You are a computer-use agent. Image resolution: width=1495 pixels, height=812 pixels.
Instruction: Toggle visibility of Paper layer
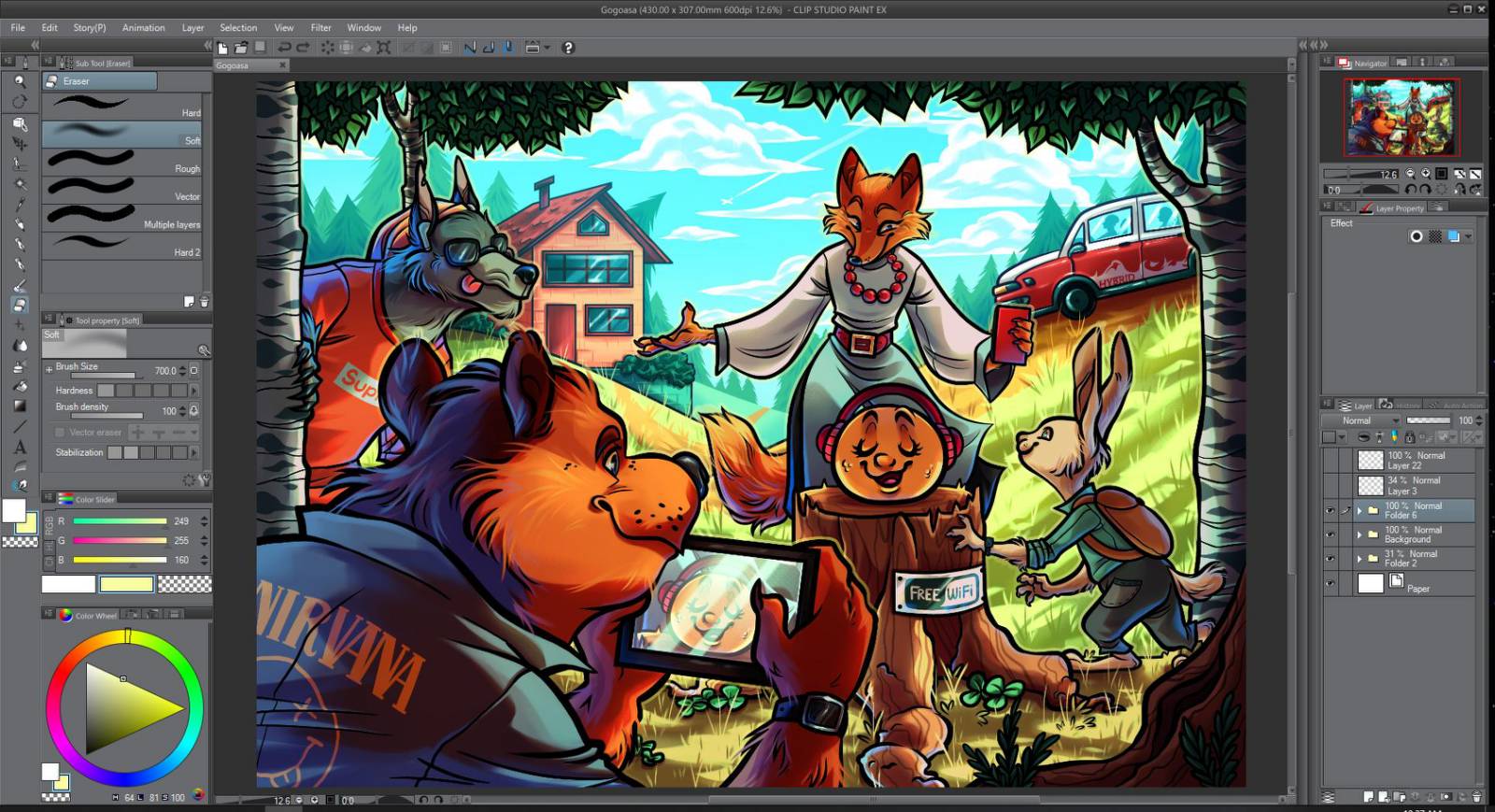click(x=1331, y=583)
